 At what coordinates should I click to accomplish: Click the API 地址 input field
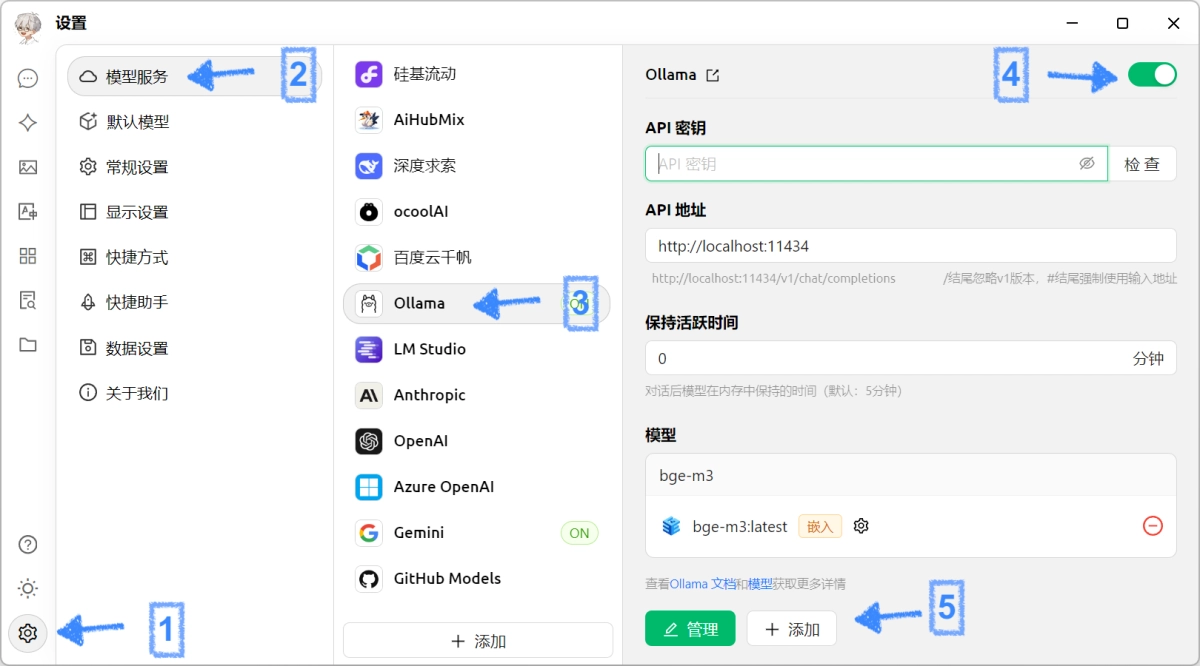point(911,246)
